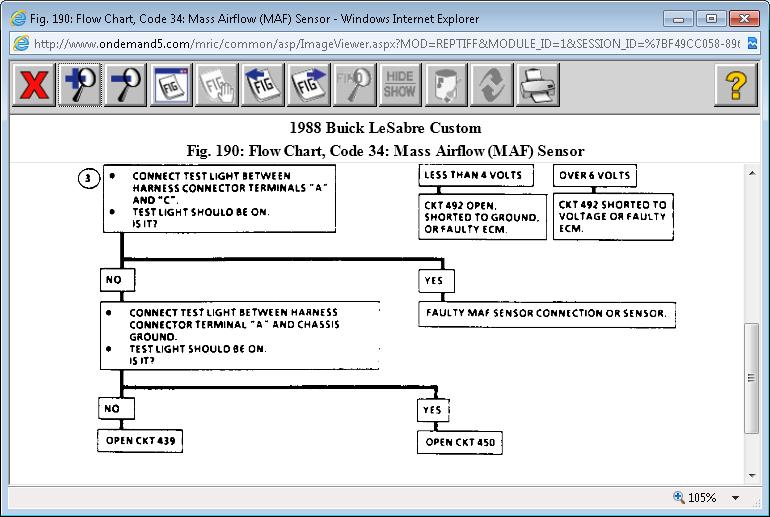Go to previous figure with left arrow FIG
Image resolution: width=770 pixels, height=517 pixels.
263,84
